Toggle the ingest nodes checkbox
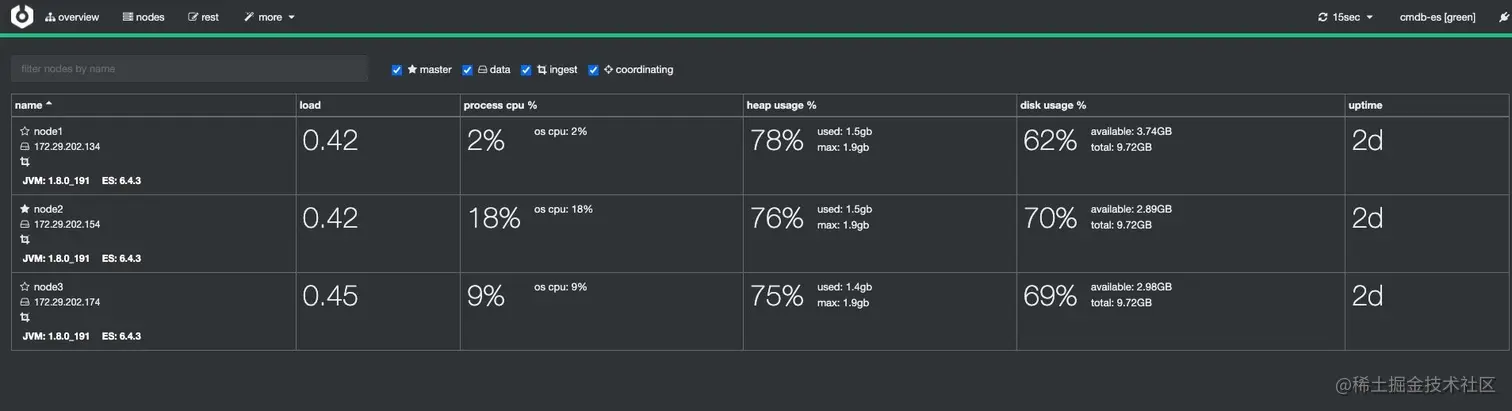This screenshot has height=411, width=1512. point(526,70)
